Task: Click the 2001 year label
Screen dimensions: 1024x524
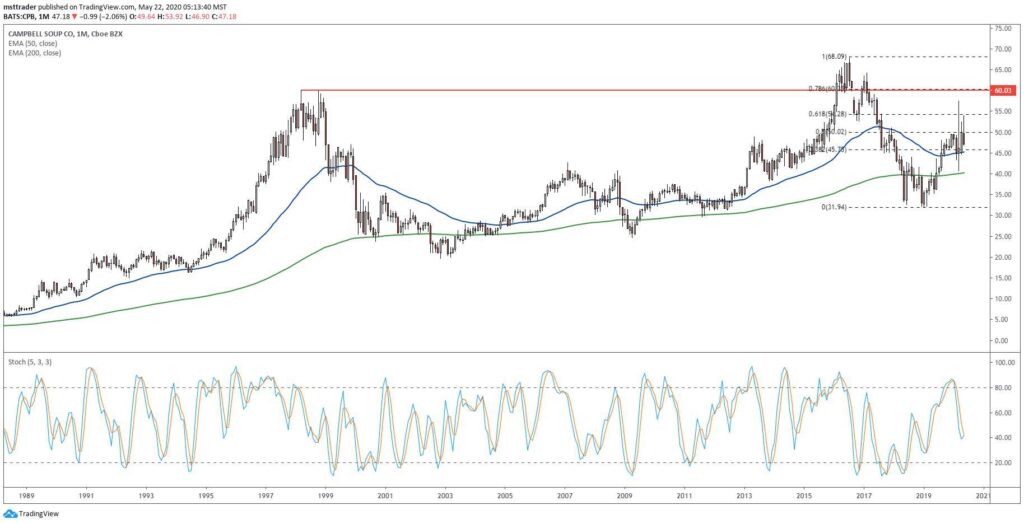Action: click(x=385, y=497)
